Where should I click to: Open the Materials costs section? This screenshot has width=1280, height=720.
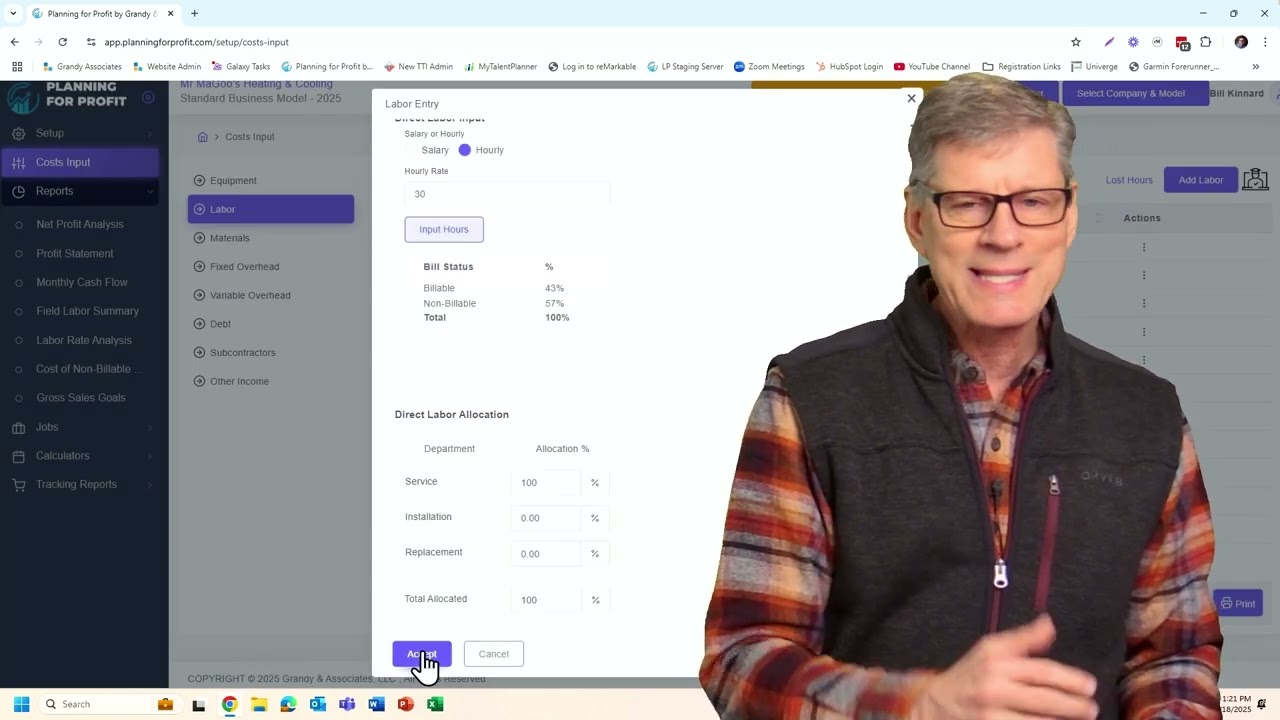click(271, 238)
